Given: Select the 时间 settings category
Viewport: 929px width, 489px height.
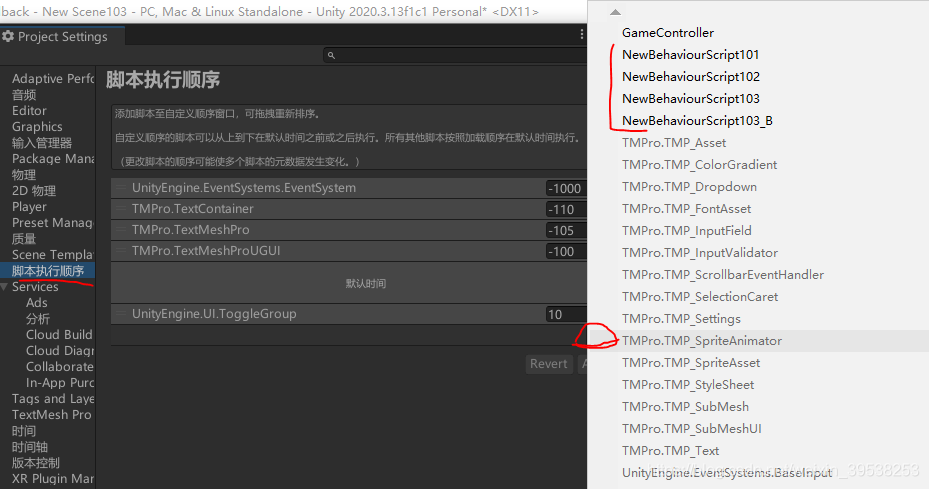Looking at the screenshot, I should (24, 430).
